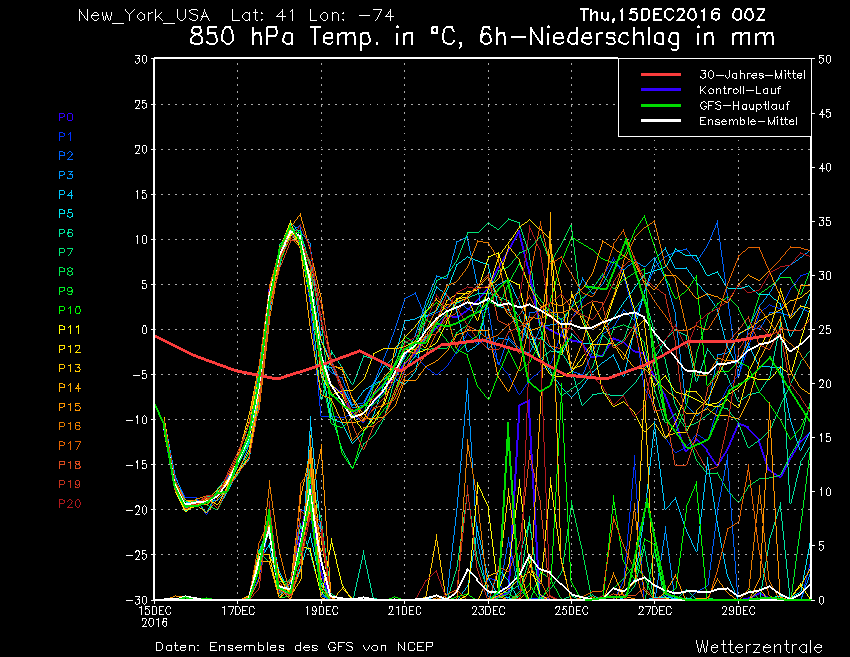Click the P18 ensemble member label
The height and width of the screenshot is (657, 850).
tap(69, 465)
